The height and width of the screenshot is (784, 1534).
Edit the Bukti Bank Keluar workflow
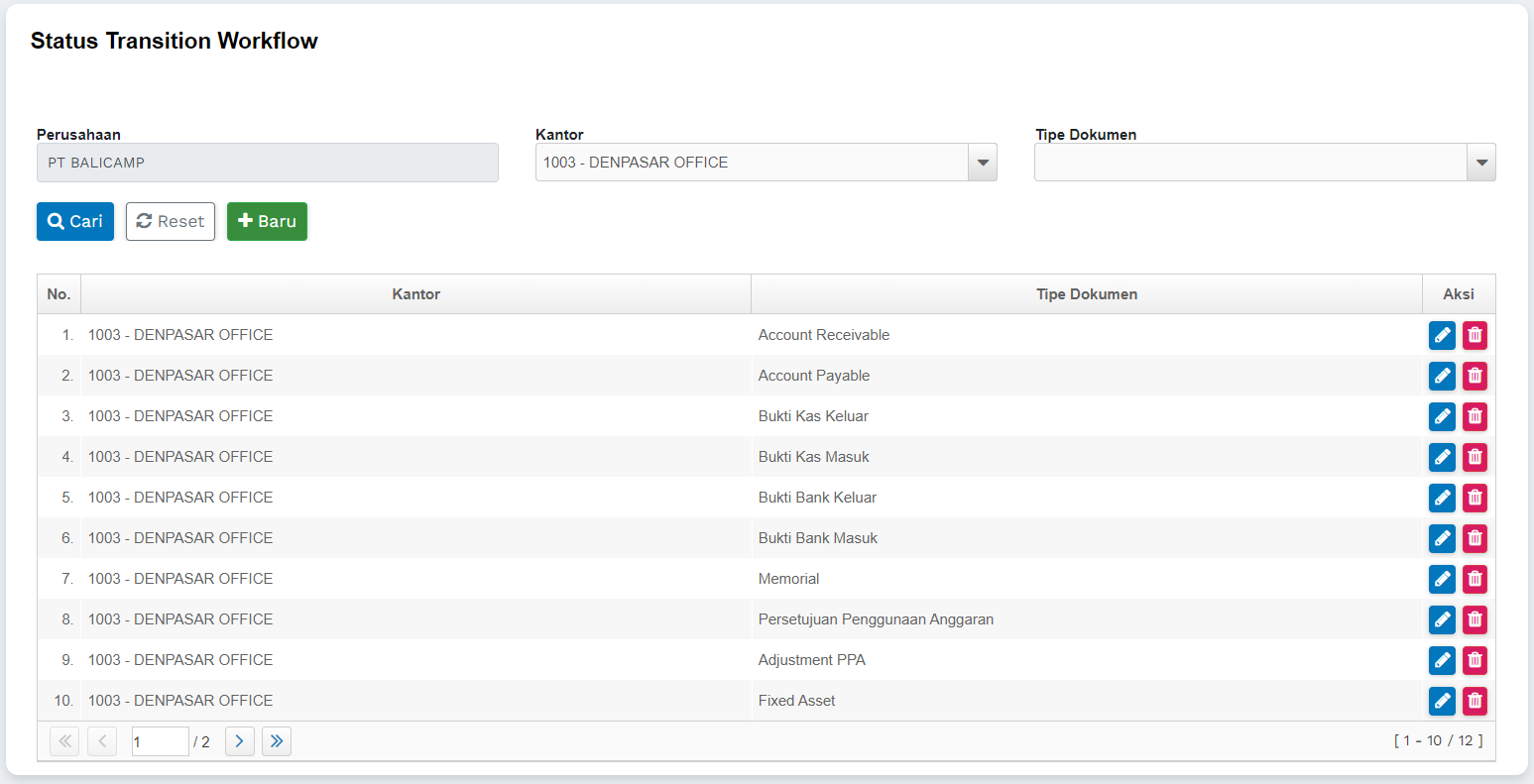point(1442,499)
